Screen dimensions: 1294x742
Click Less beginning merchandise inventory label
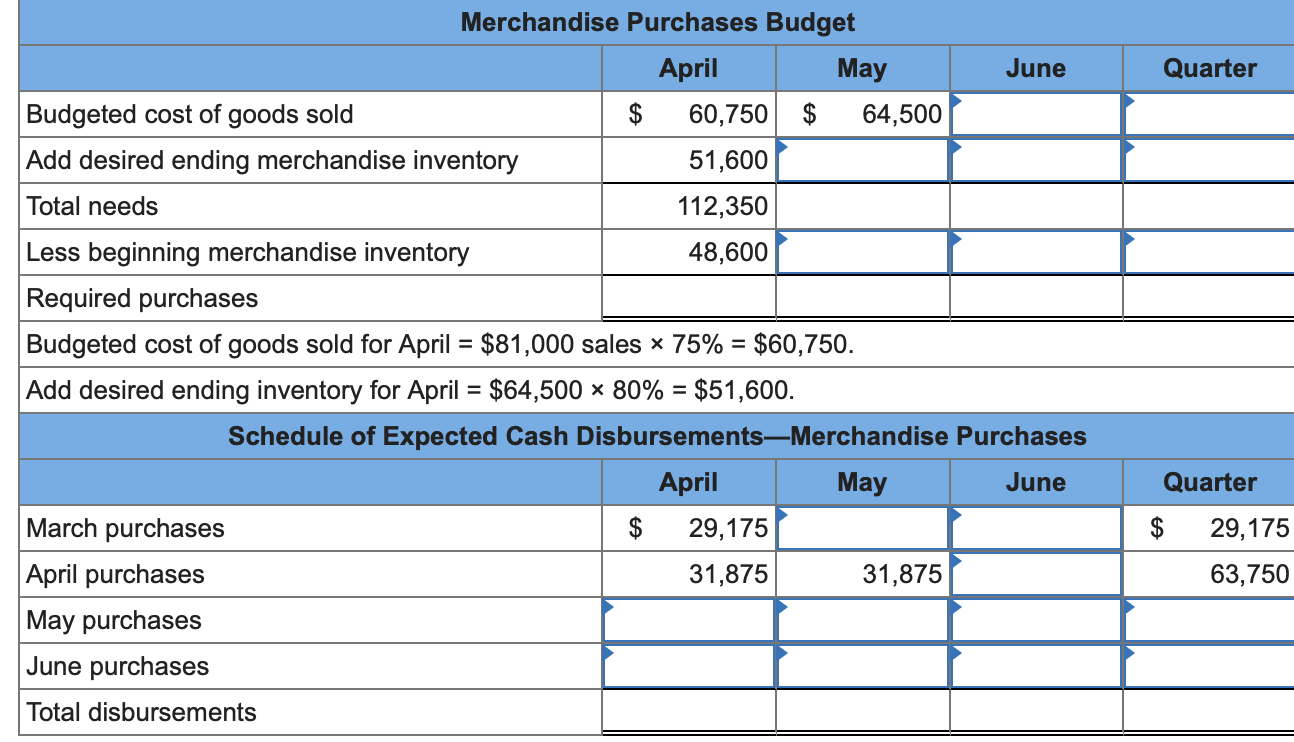point(247,253)
